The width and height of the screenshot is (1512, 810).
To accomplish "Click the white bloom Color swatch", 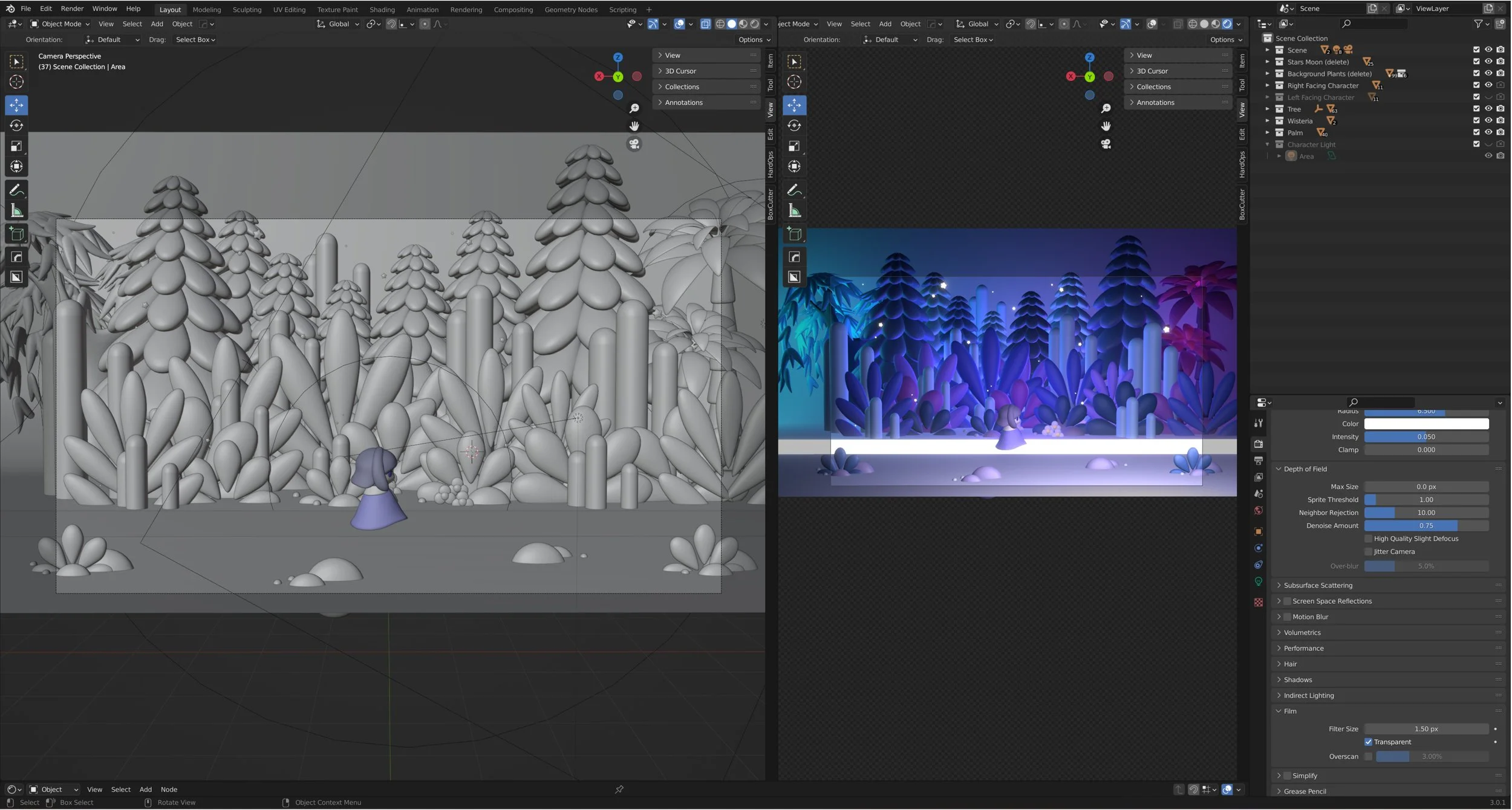I will (x=1426, y=424).
